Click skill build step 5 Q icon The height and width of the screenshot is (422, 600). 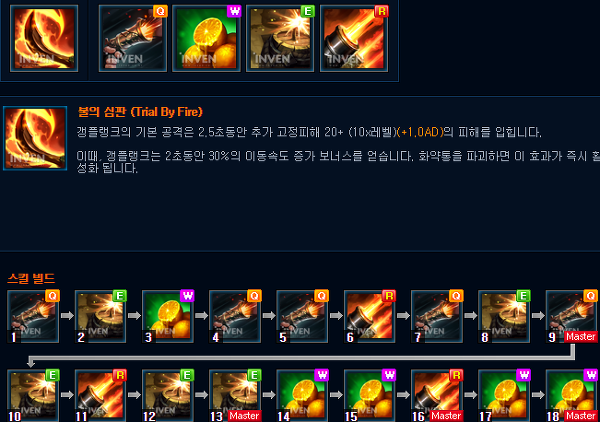point(302,316)
